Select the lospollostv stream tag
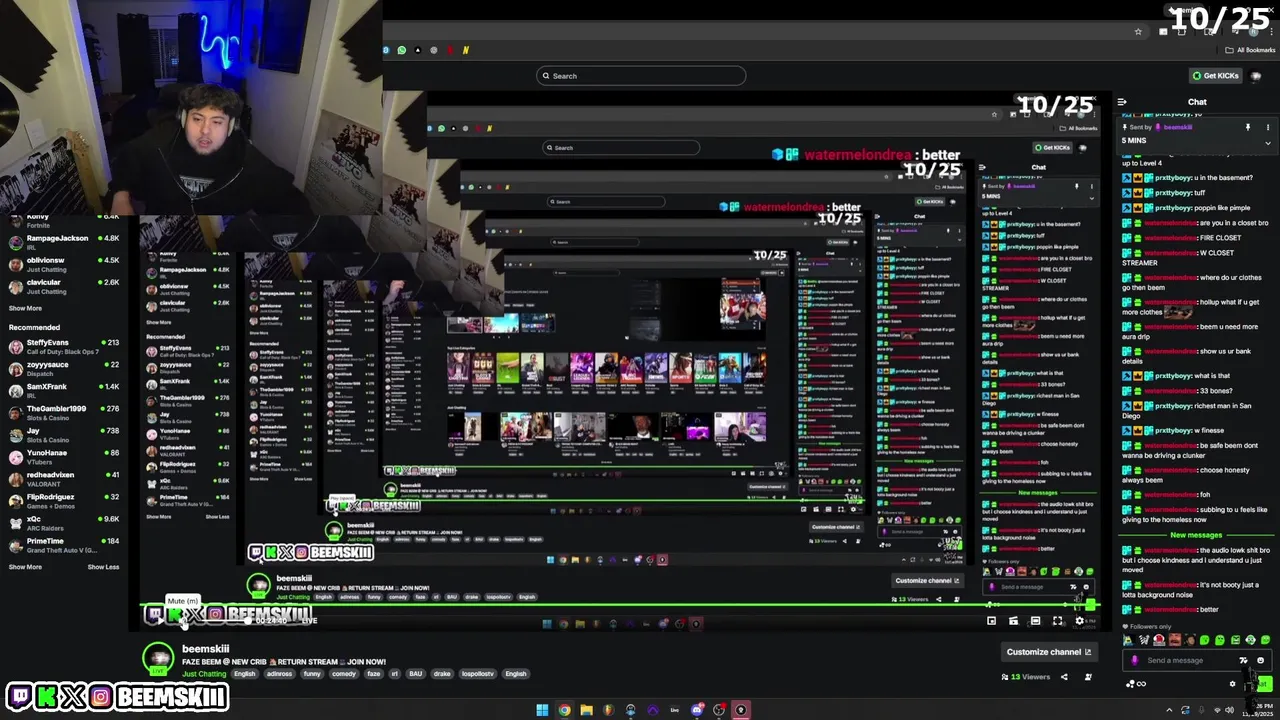 [x=477, y=674]
